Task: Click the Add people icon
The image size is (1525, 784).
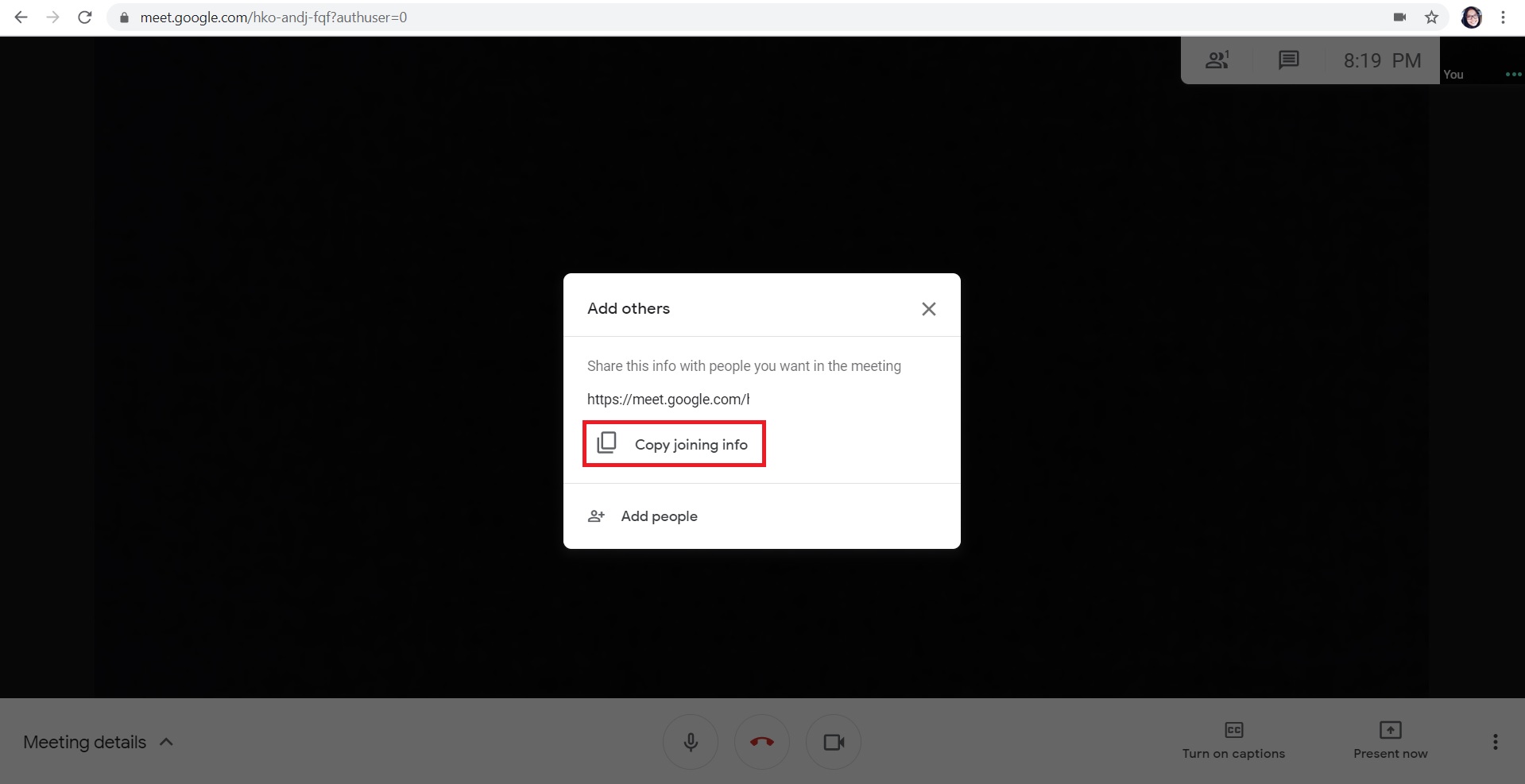Action: 596,516
